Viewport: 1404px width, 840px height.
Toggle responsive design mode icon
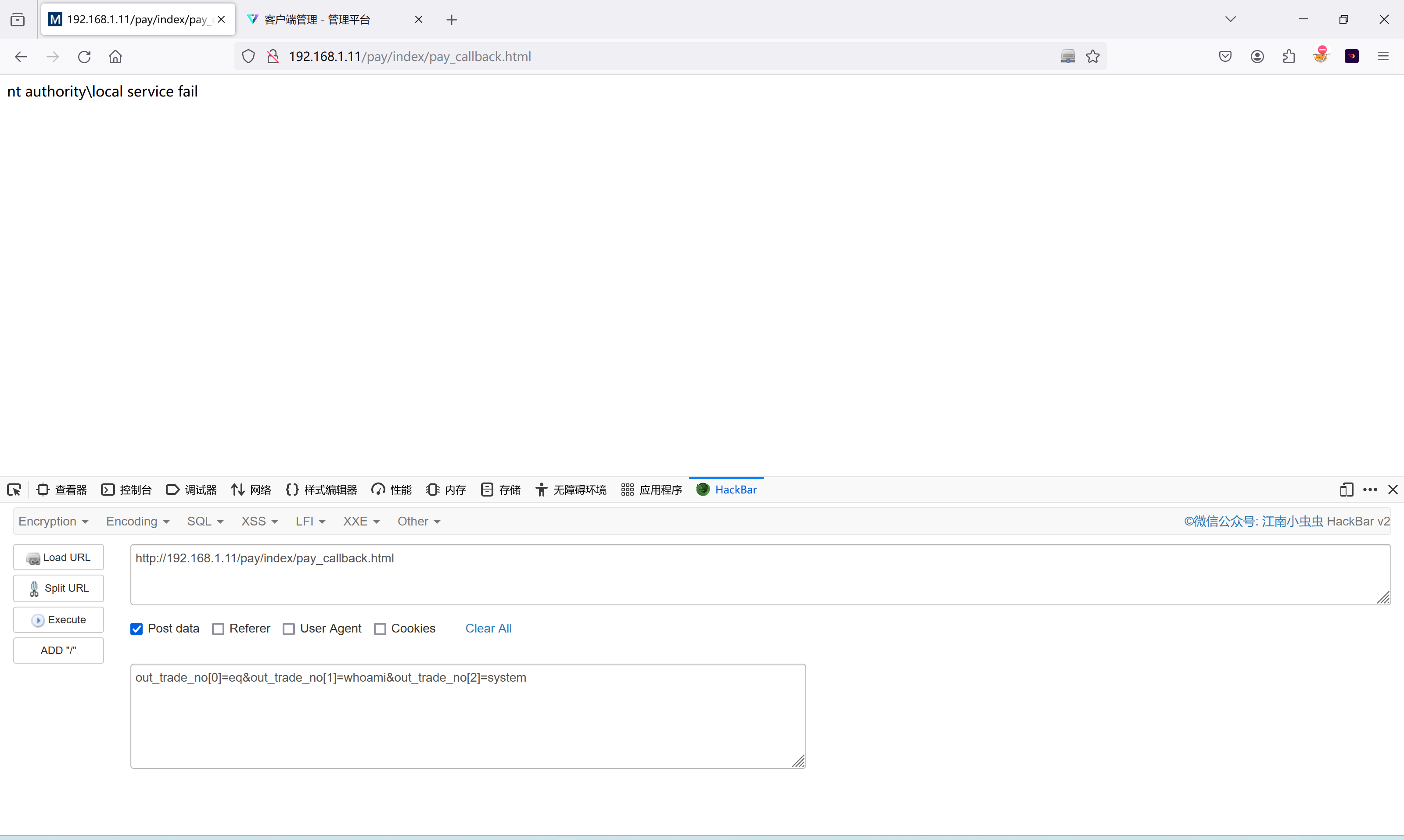[1346, 490]
